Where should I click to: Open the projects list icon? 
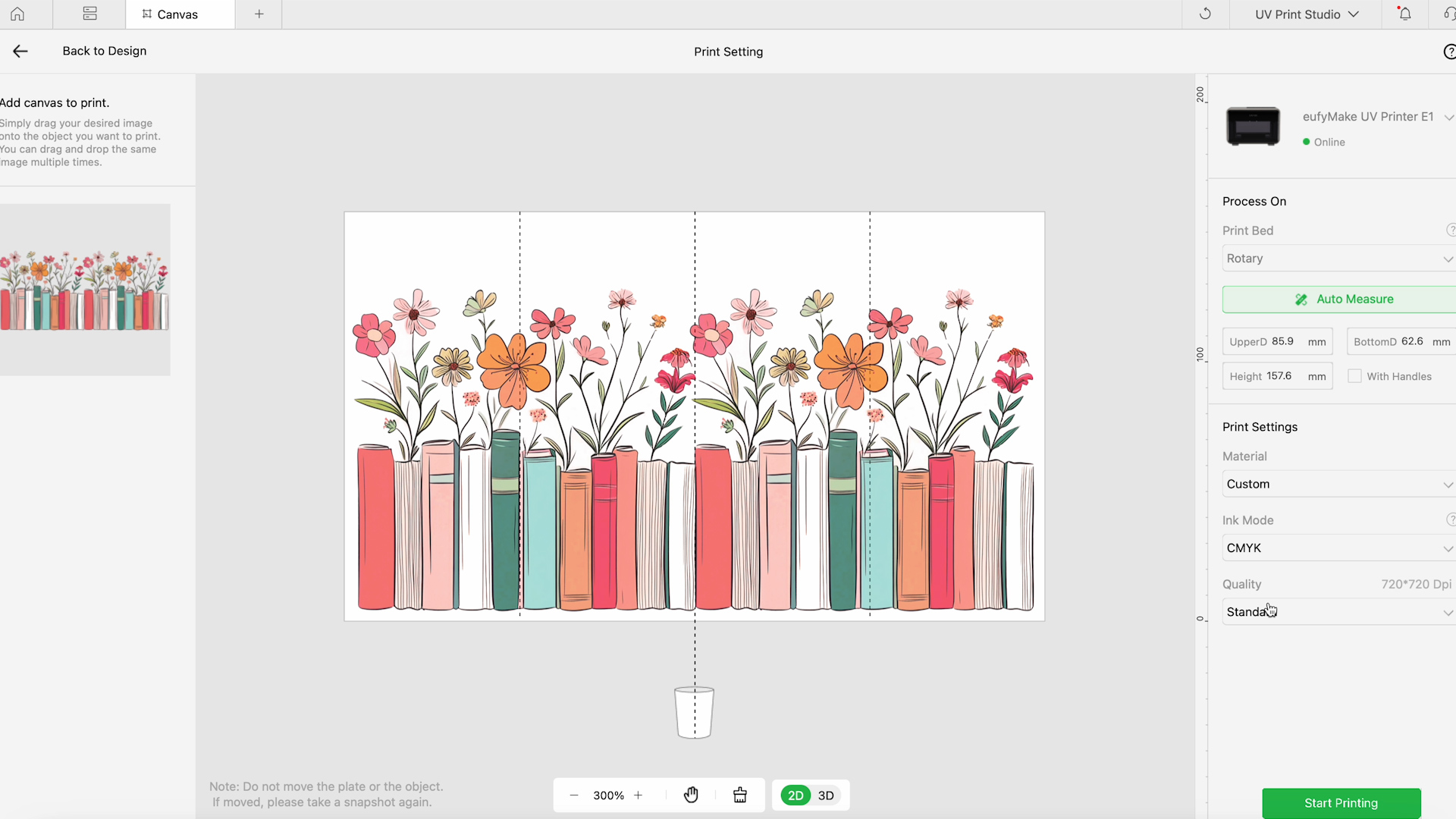(x=89, y=14)
